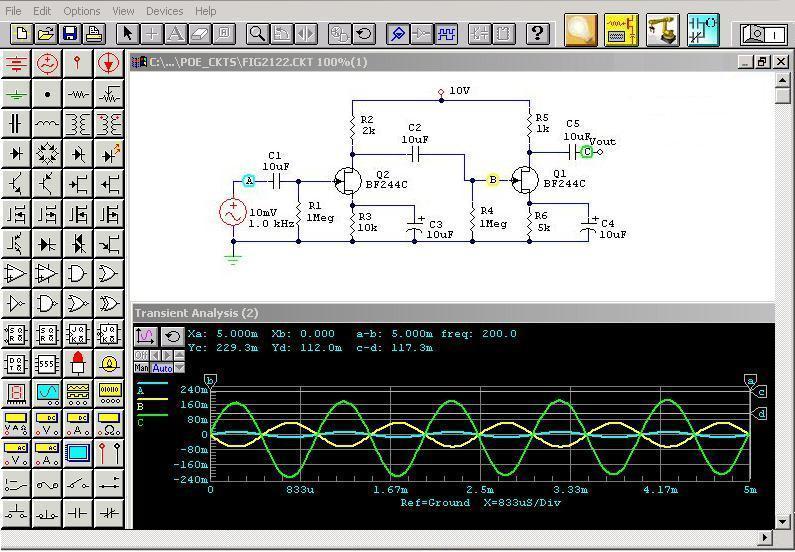The image size is (795, 552).
Task: Select the 555 timer component
Action: click(47, 363)
